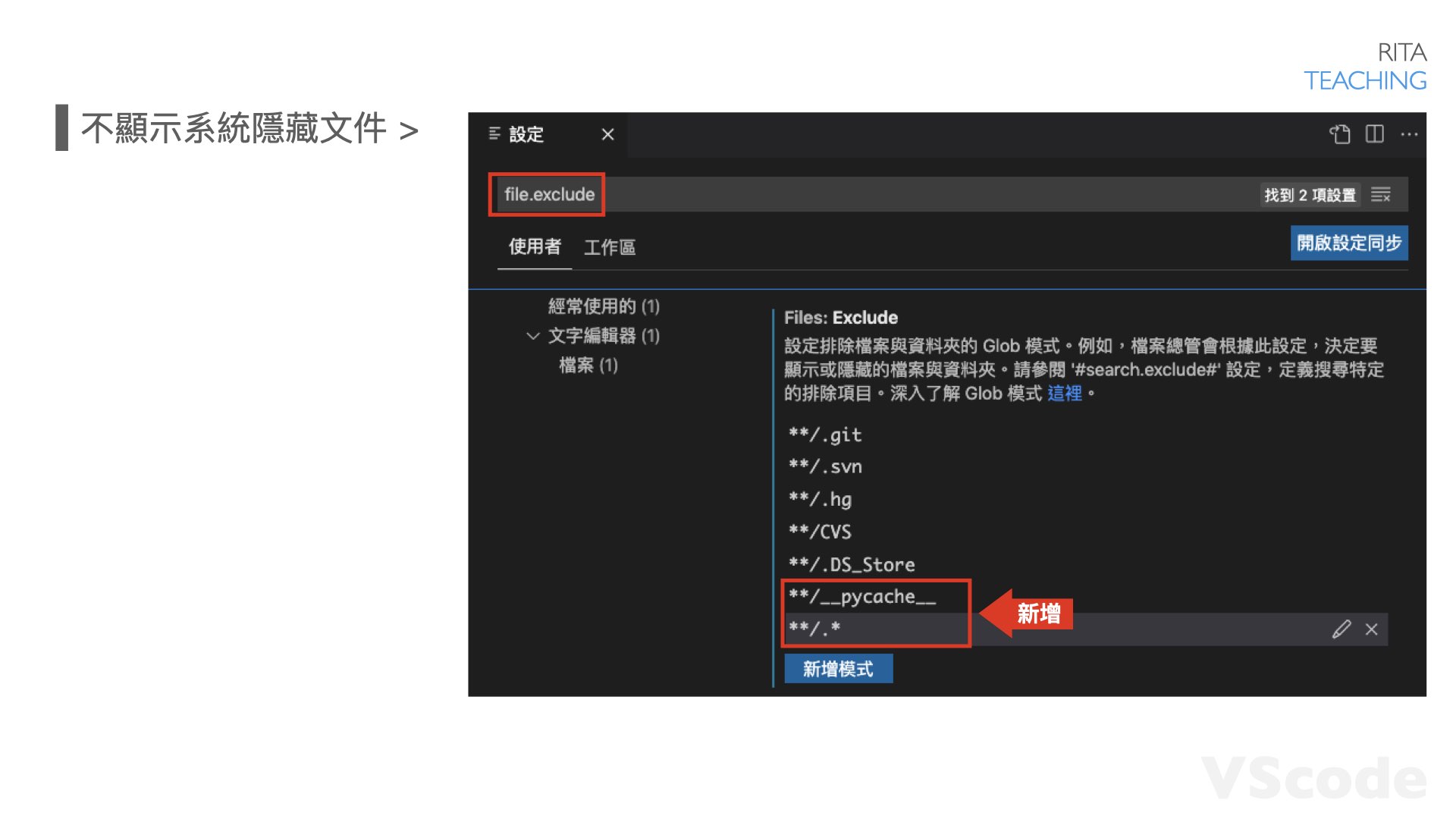Close the 設定 tab with its X icon

pyautogui.click(x=607, y=134)
